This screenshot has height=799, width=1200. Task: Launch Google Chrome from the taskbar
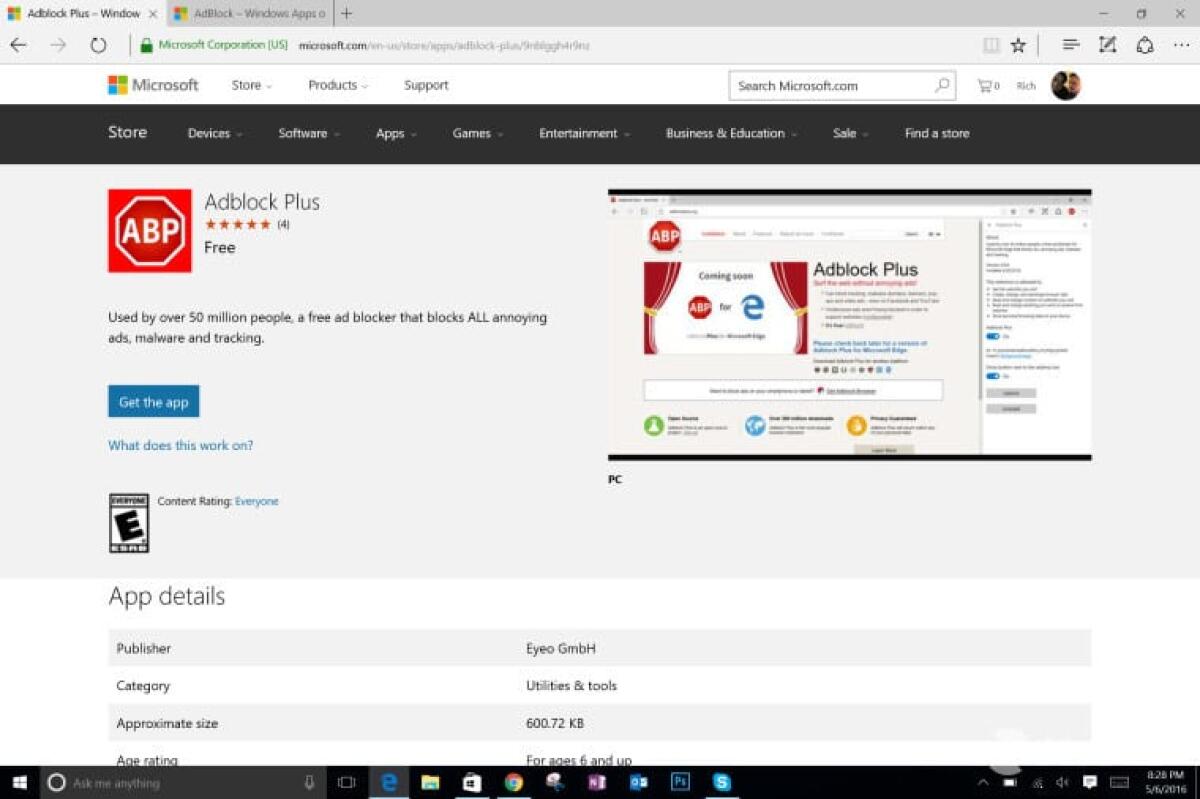tap(514, 783)
